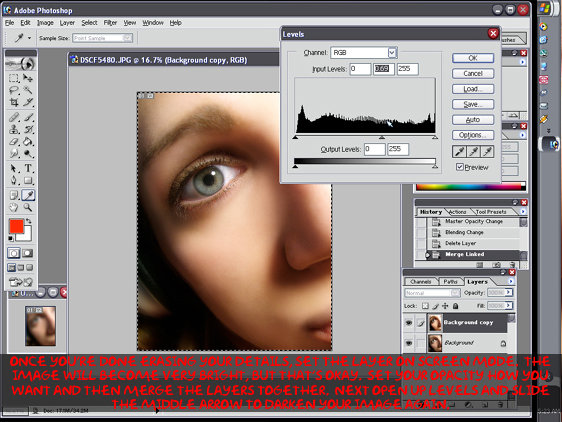The width and height of the screenshot is (562, 422).
Task: Open the tool preset picker arrow
Action: 29,38
